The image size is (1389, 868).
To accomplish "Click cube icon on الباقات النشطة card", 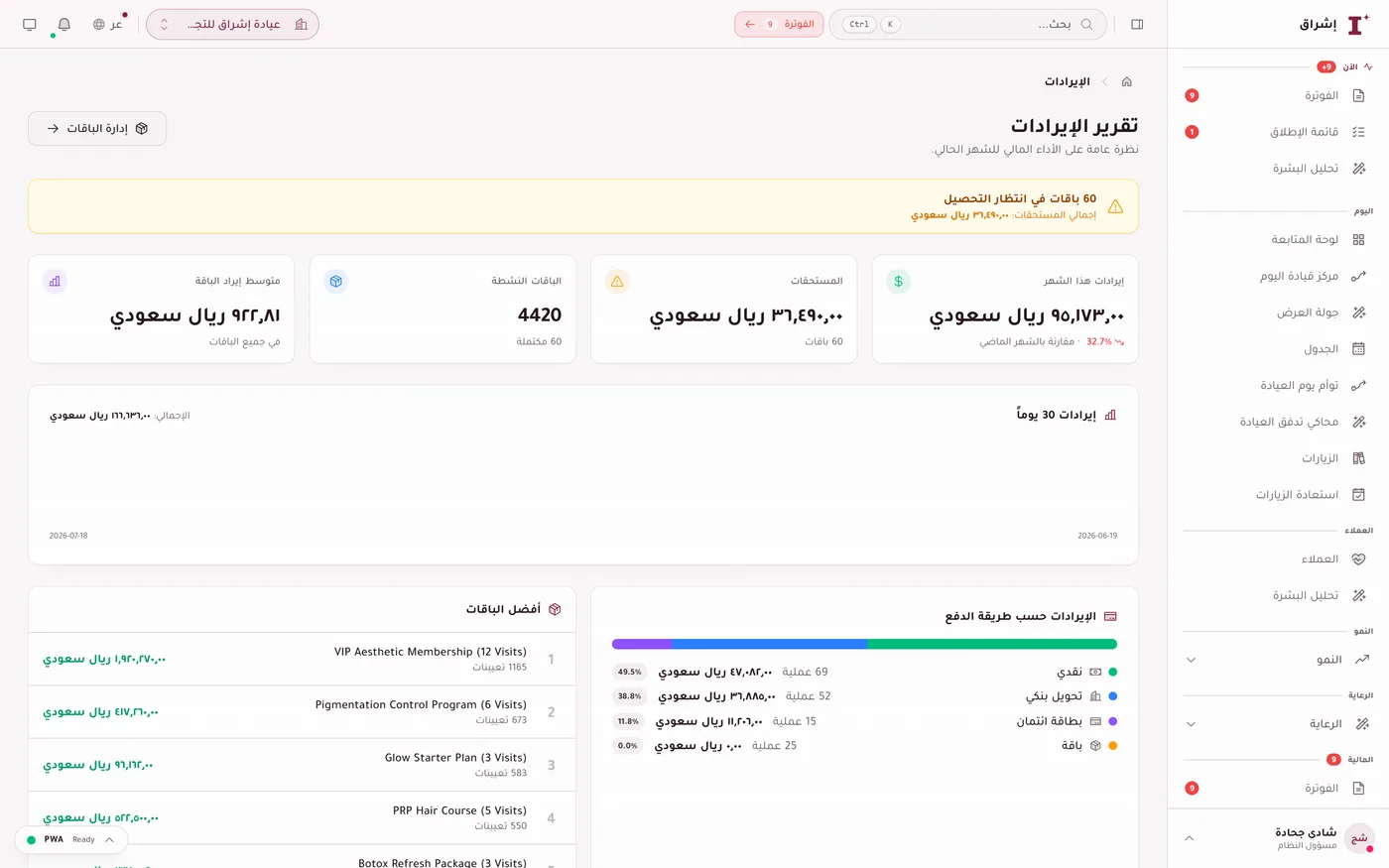I will tap(336, 282).
